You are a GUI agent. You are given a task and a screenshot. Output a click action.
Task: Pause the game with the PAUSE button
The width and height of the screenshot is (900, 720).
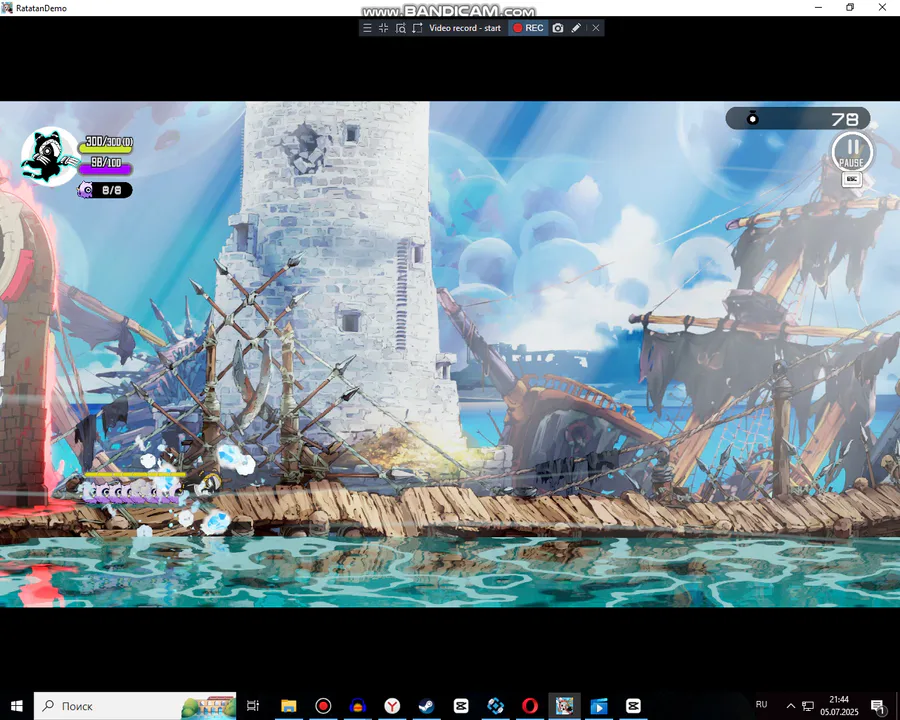pyautogui.click(x=852, y=152)
